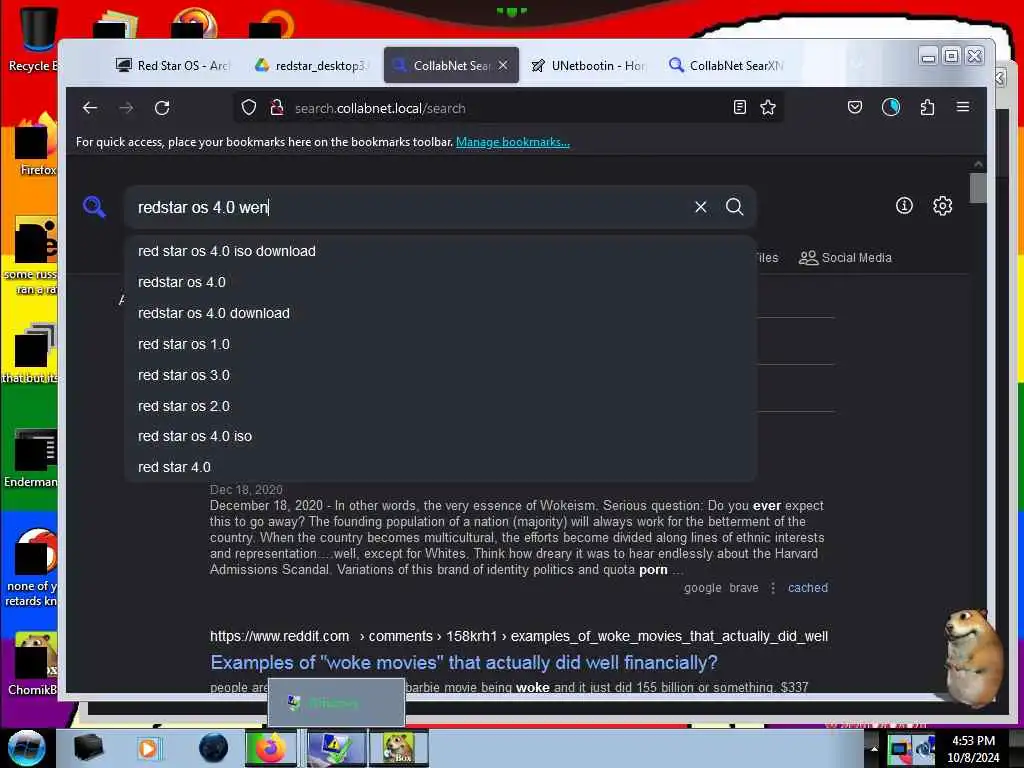
Task: Open the Pocket save icon
Action: click(x=855, y=108)
